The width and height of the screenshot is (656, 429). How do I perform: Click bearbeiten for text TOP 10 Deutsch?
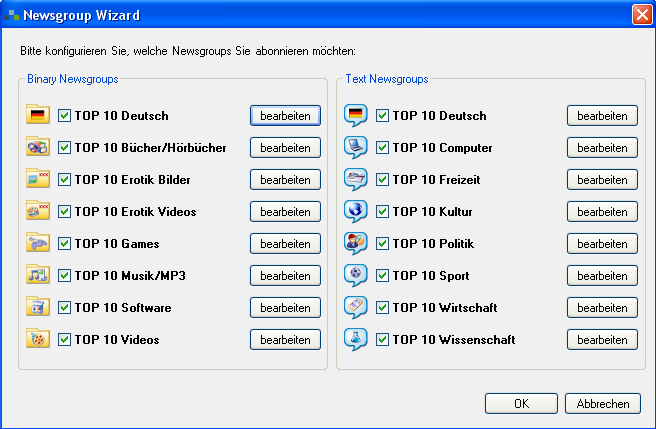tap(602, 116)
